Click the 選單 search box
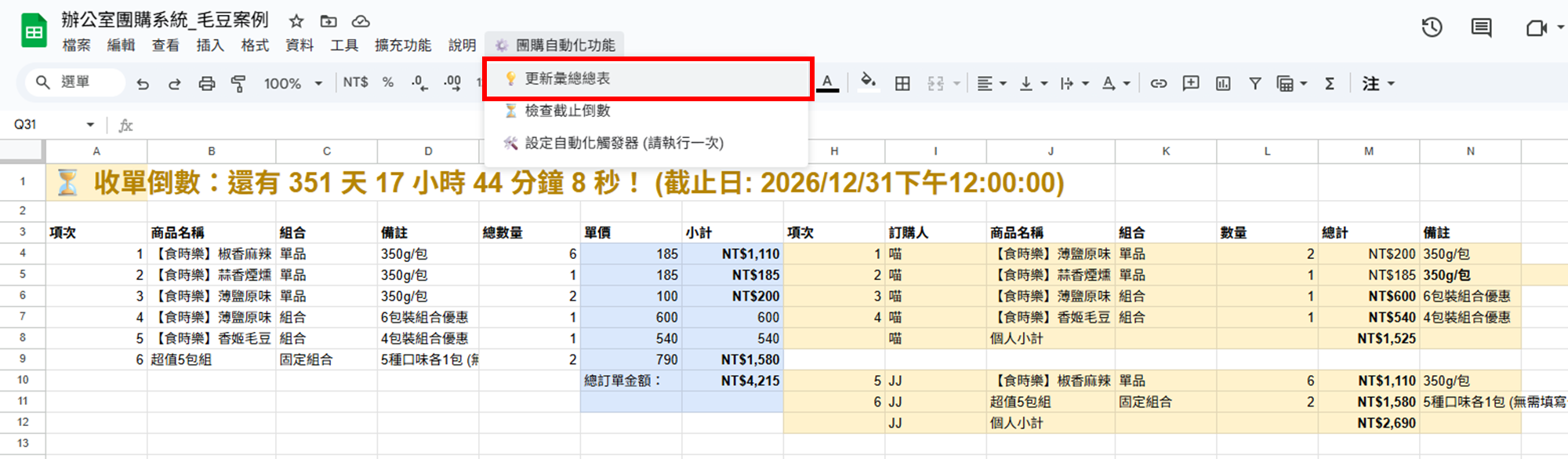Image resolution: width=1568 pixels, height=459 pixels. tap(75, 82)
